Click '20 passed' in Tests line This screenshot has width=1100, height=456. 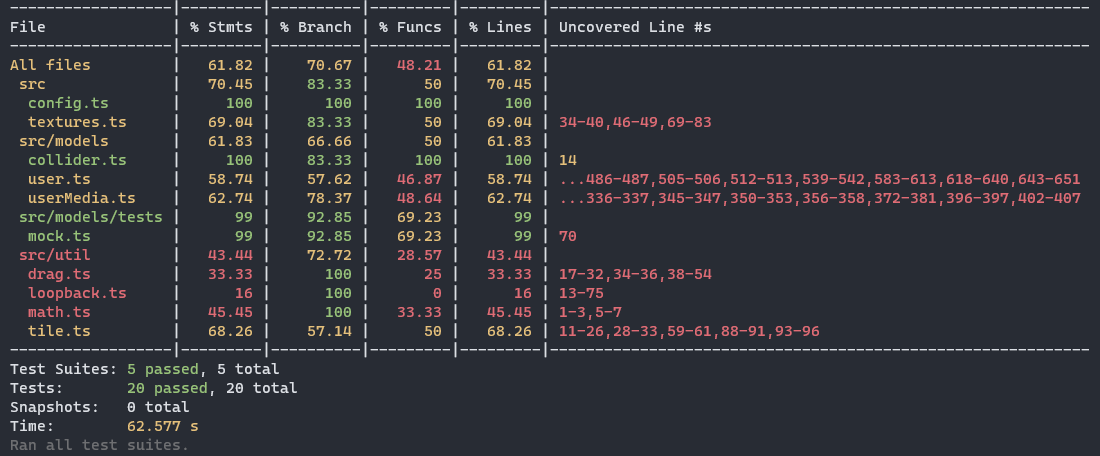(x=167, y=388)
